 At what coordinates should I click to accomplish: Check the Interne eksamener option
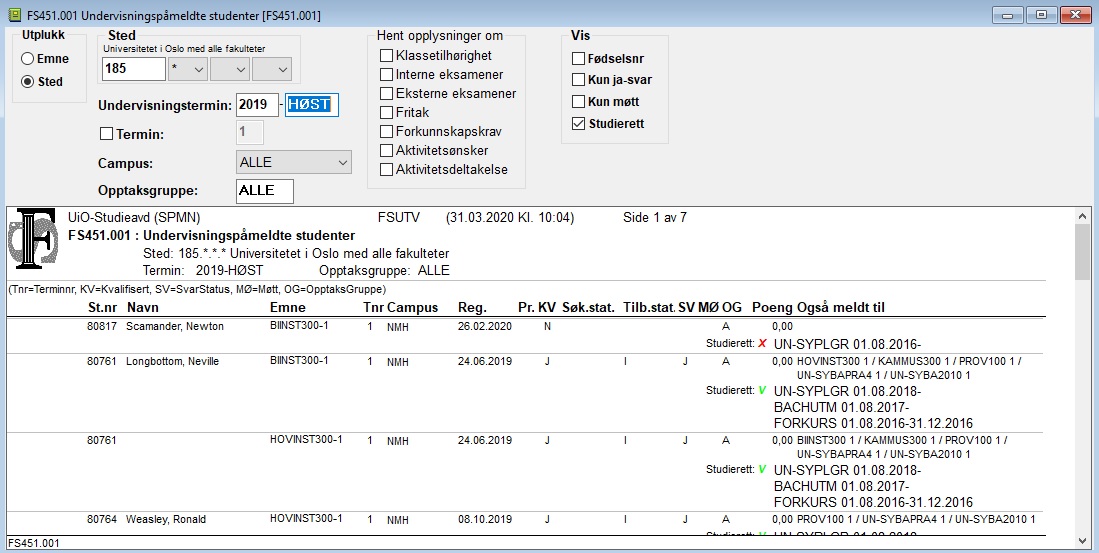coord(386,74)
